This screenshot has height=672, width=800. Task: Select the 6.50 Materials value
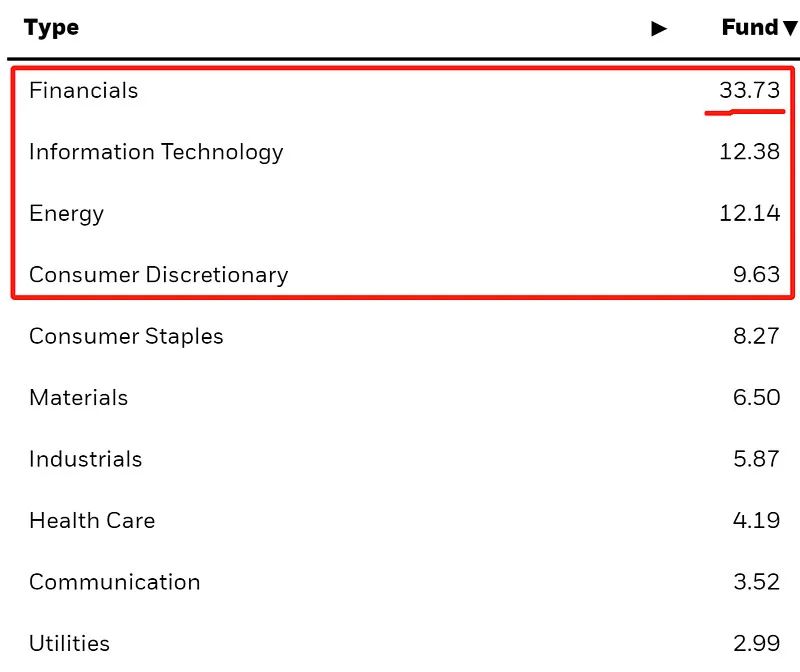pyautogui.click(x=756, y=398)
